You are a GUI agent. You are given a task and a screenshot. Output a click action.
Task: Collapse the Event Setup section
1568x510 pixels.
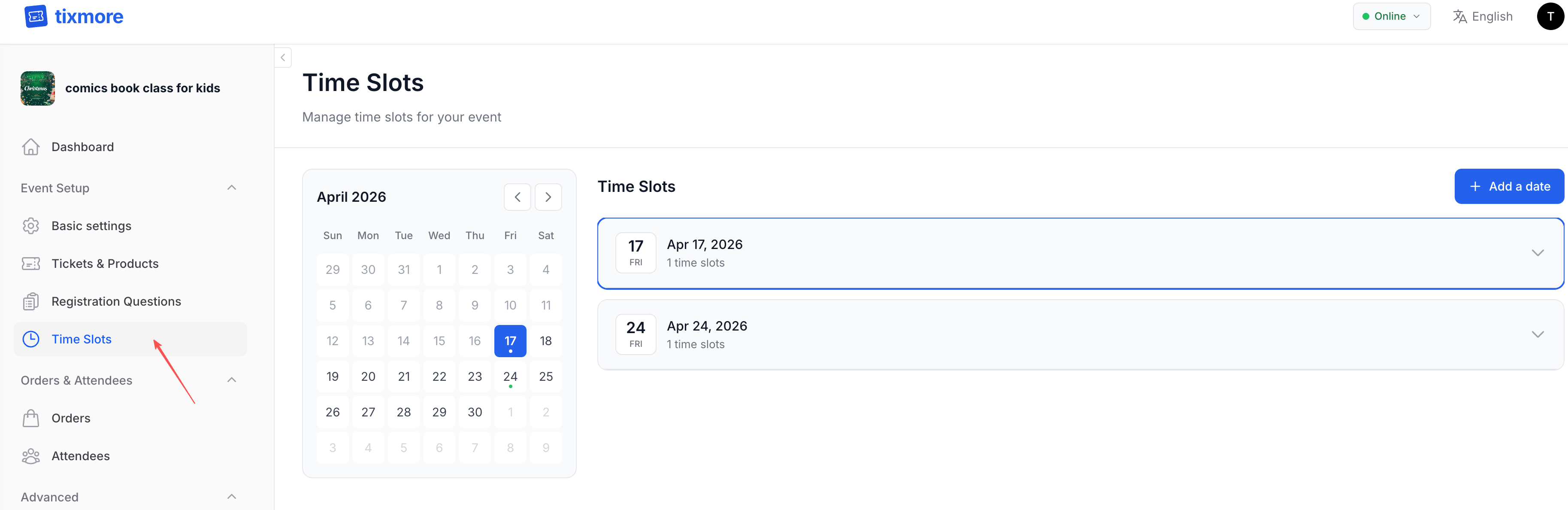[x=231, y=188]
